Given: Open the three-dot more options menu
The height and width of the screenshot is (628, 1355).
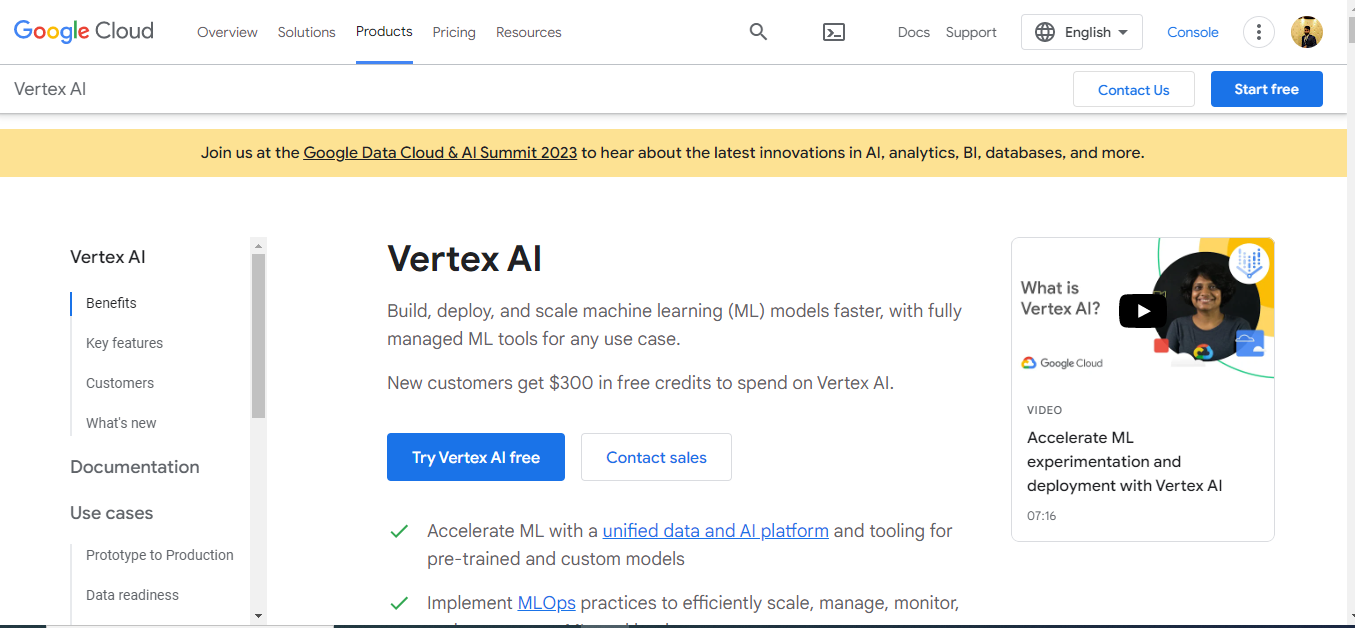Looking at the screenshot, I should coord(1258,32).
